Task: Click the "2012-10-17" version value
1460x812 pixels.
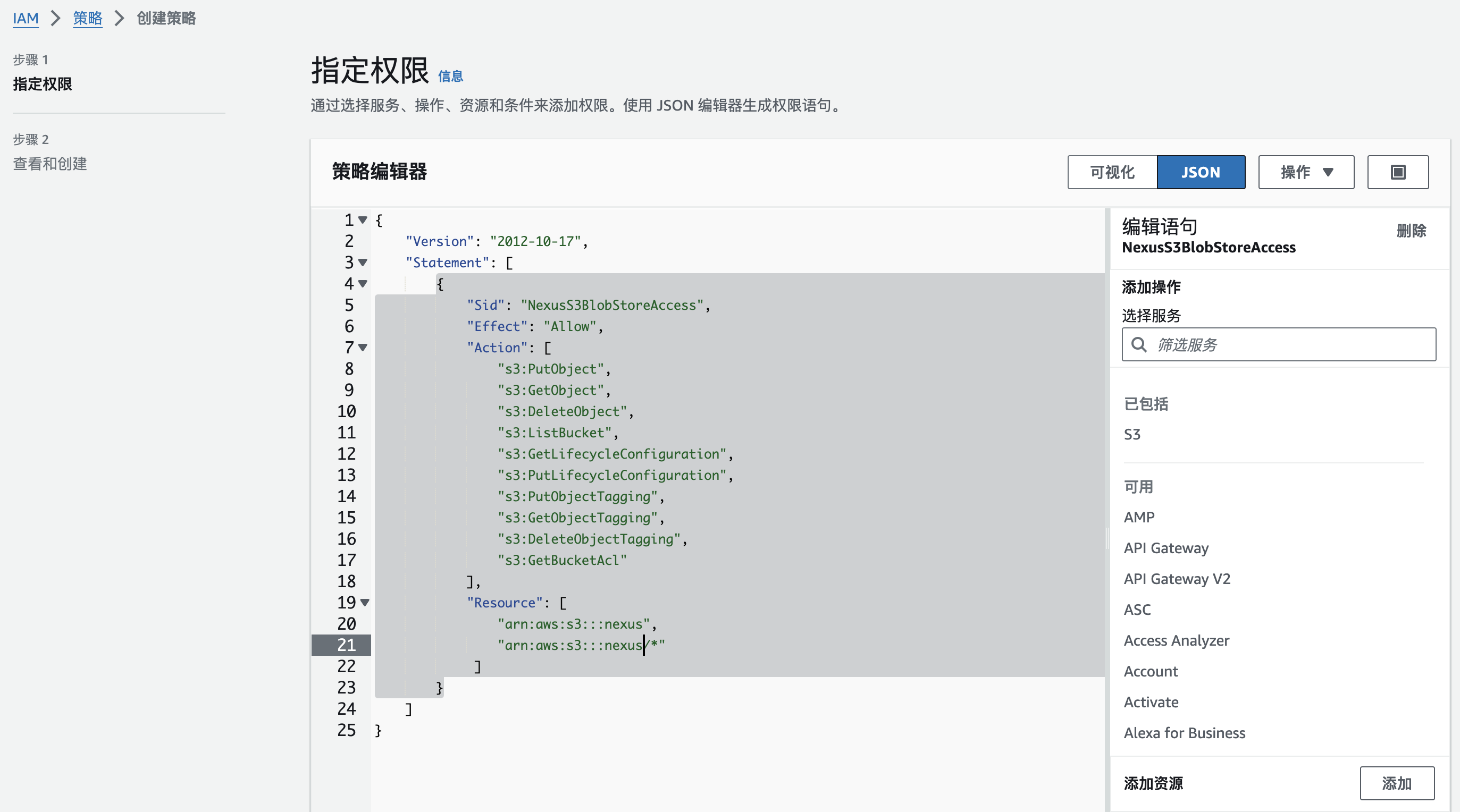Action: click(x=535, y=241)
